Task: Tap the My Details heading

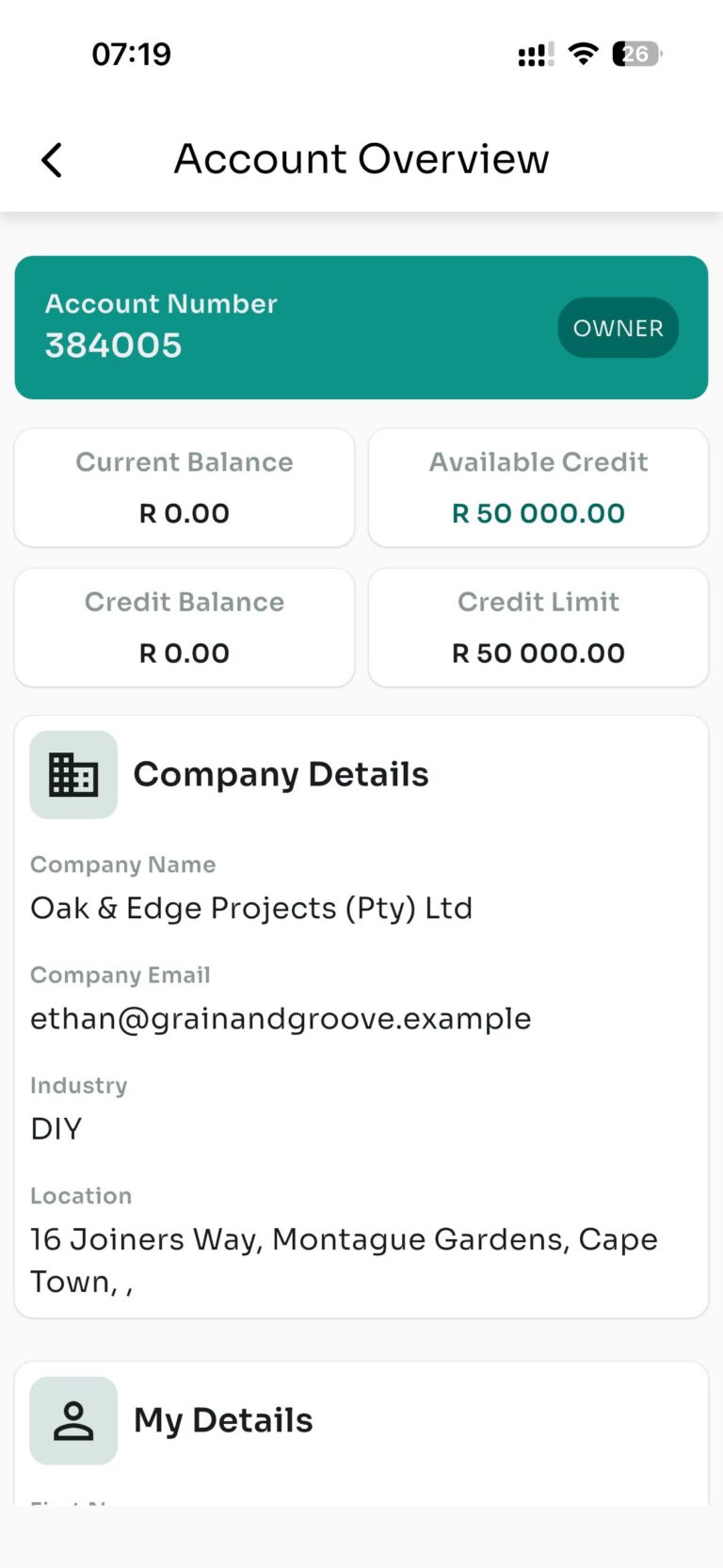Action: tap(223, 1420)
